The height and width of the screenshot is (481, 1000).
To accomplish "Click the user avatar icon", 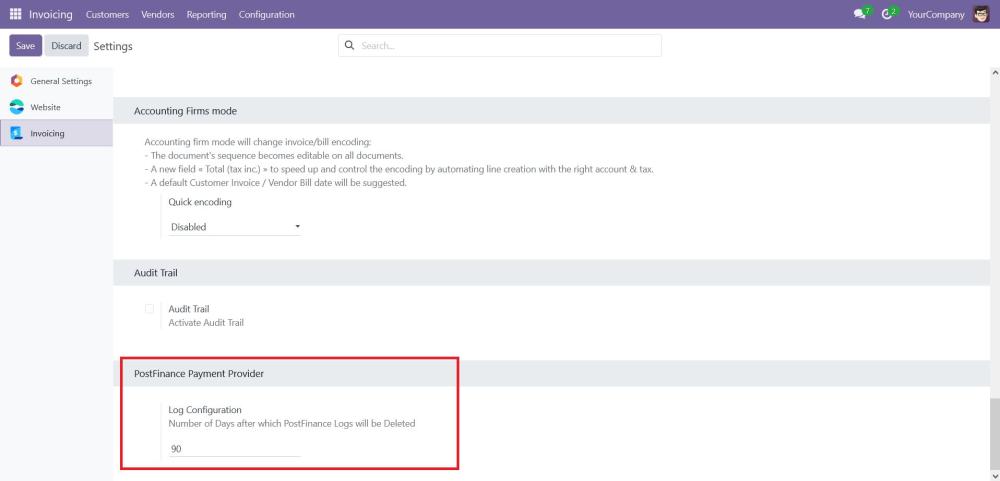I will 980,14.
